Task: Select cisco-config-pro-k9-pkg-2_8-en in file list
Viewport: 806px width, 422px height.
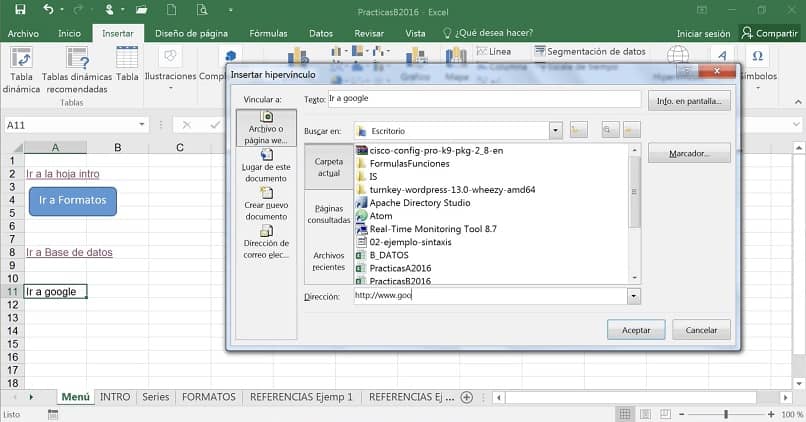Action: [436, 151]
